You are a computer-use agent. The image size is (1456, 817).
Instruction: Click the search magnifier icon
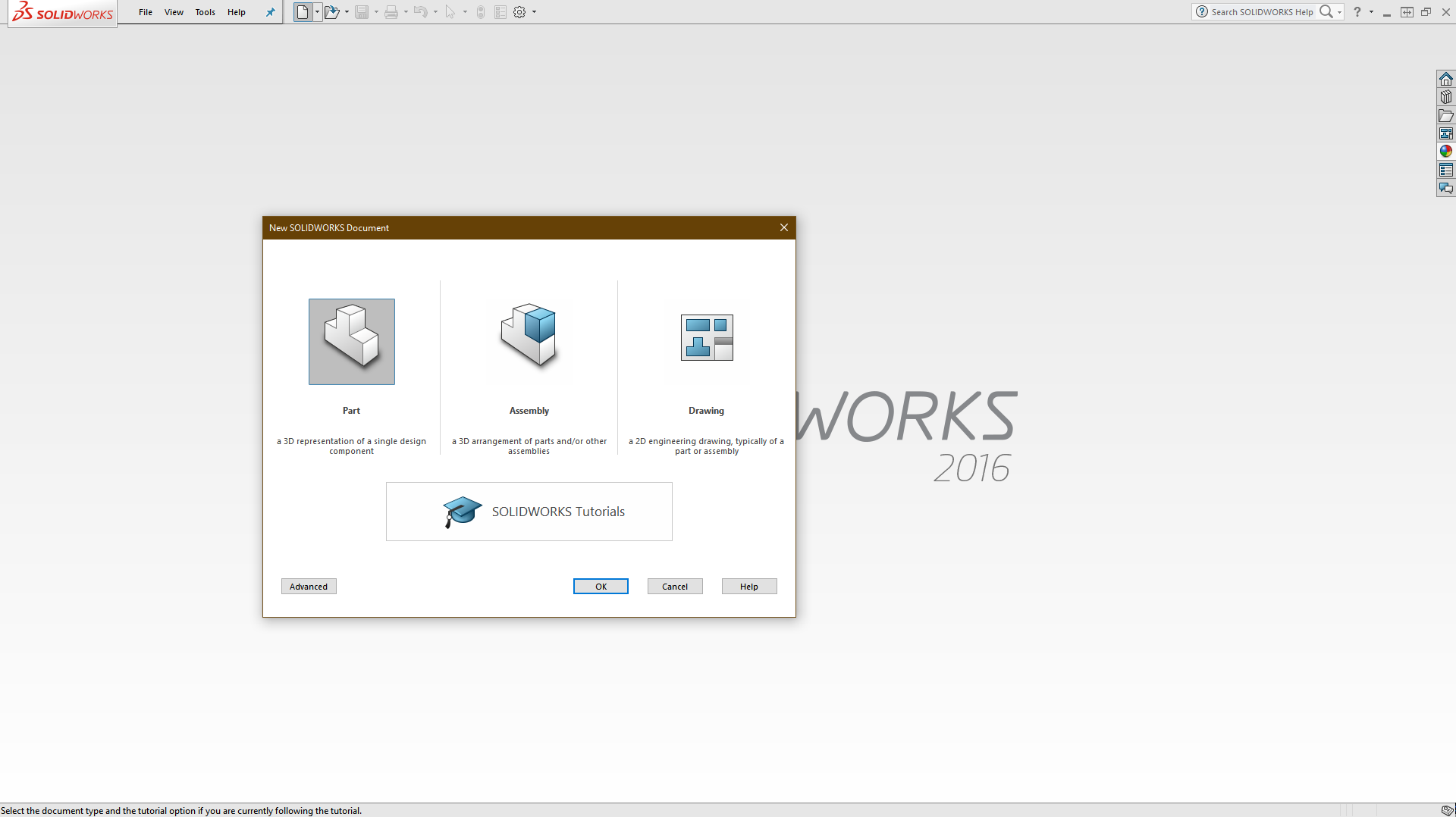click(1326, 11)
